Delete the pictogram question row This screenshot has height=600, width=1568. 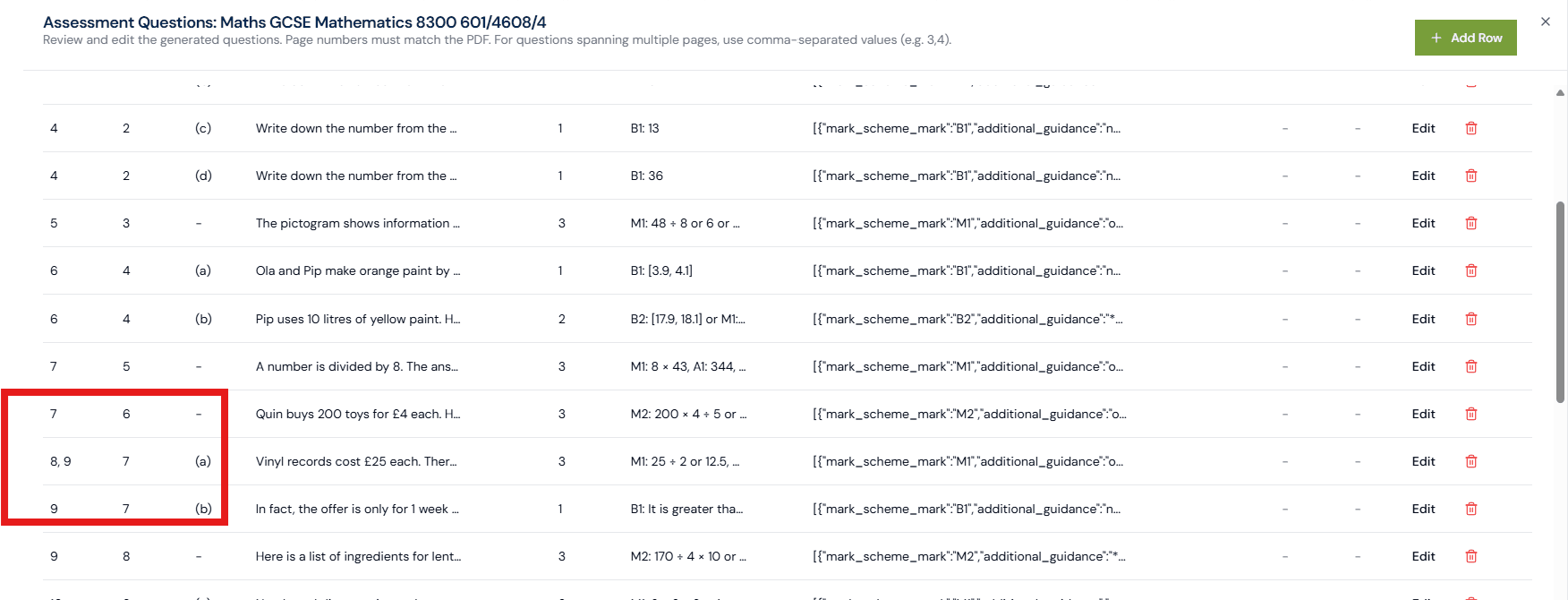1470,223
